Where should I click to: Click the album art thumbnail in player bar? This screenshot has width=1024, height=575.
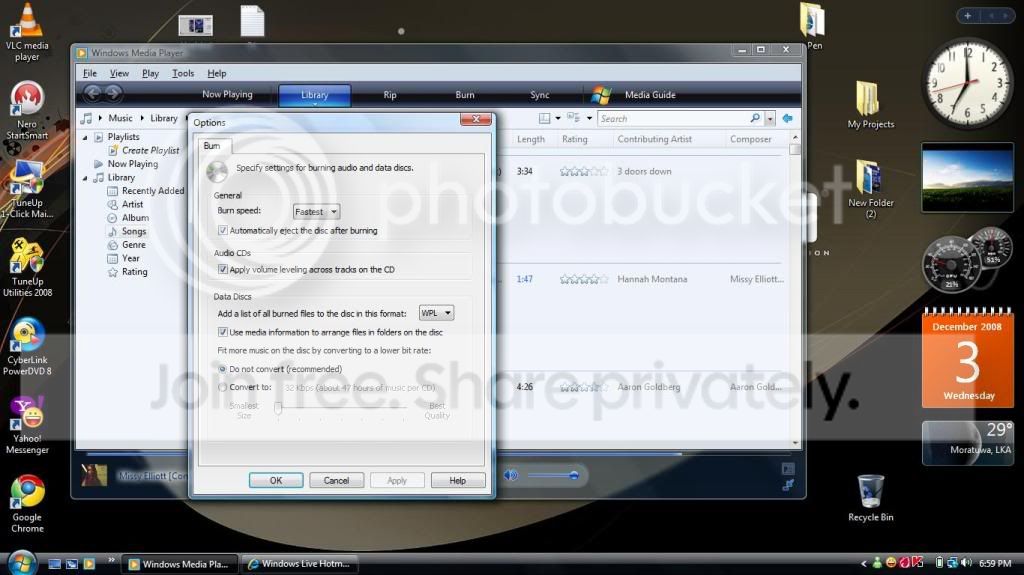pos(94,475)
